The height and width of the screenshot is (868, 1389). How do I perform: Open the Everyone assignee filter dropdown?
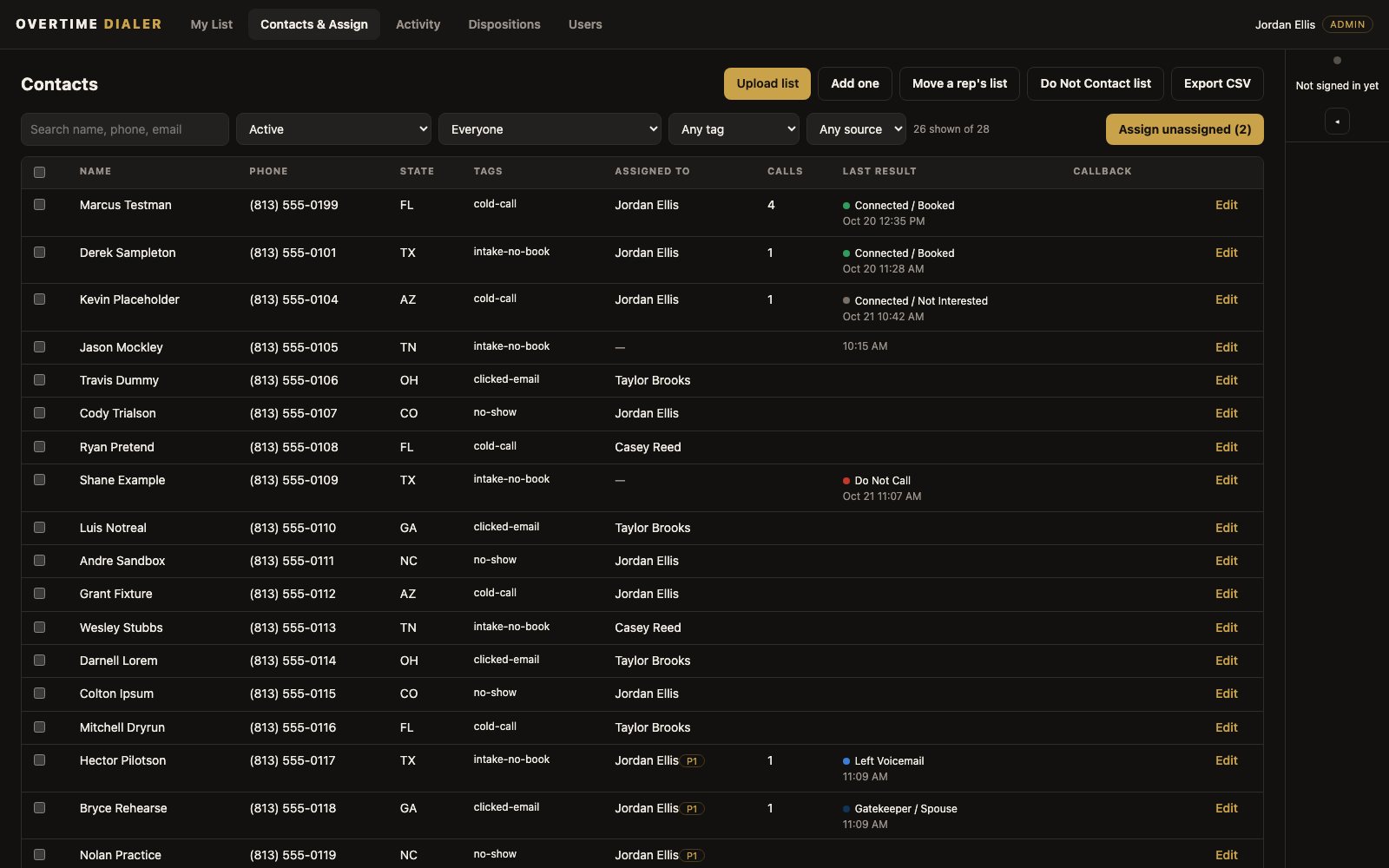pos(550,129)
